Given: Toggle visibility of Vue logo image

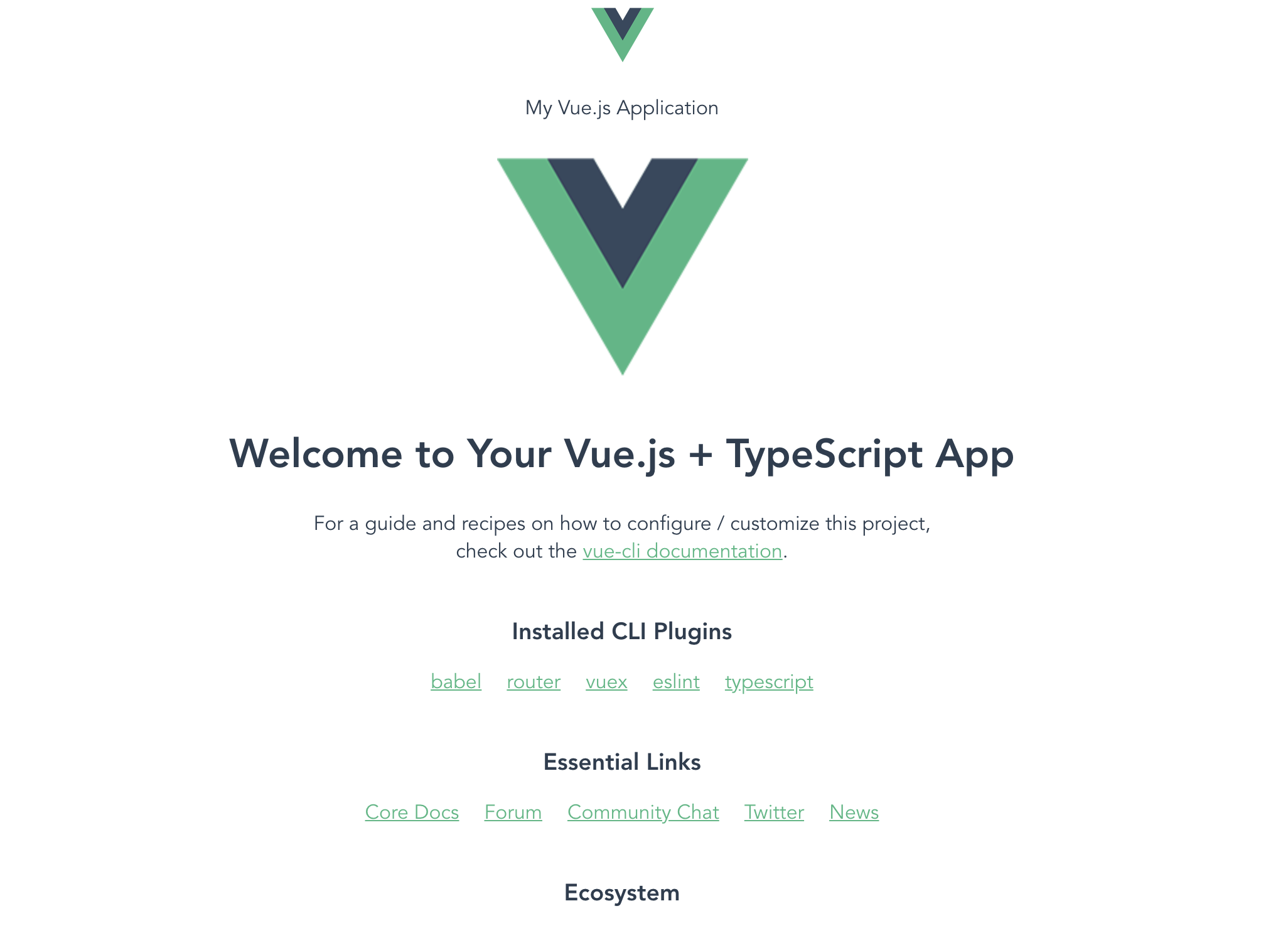Looking at the screenshot, I should [622, 266].
